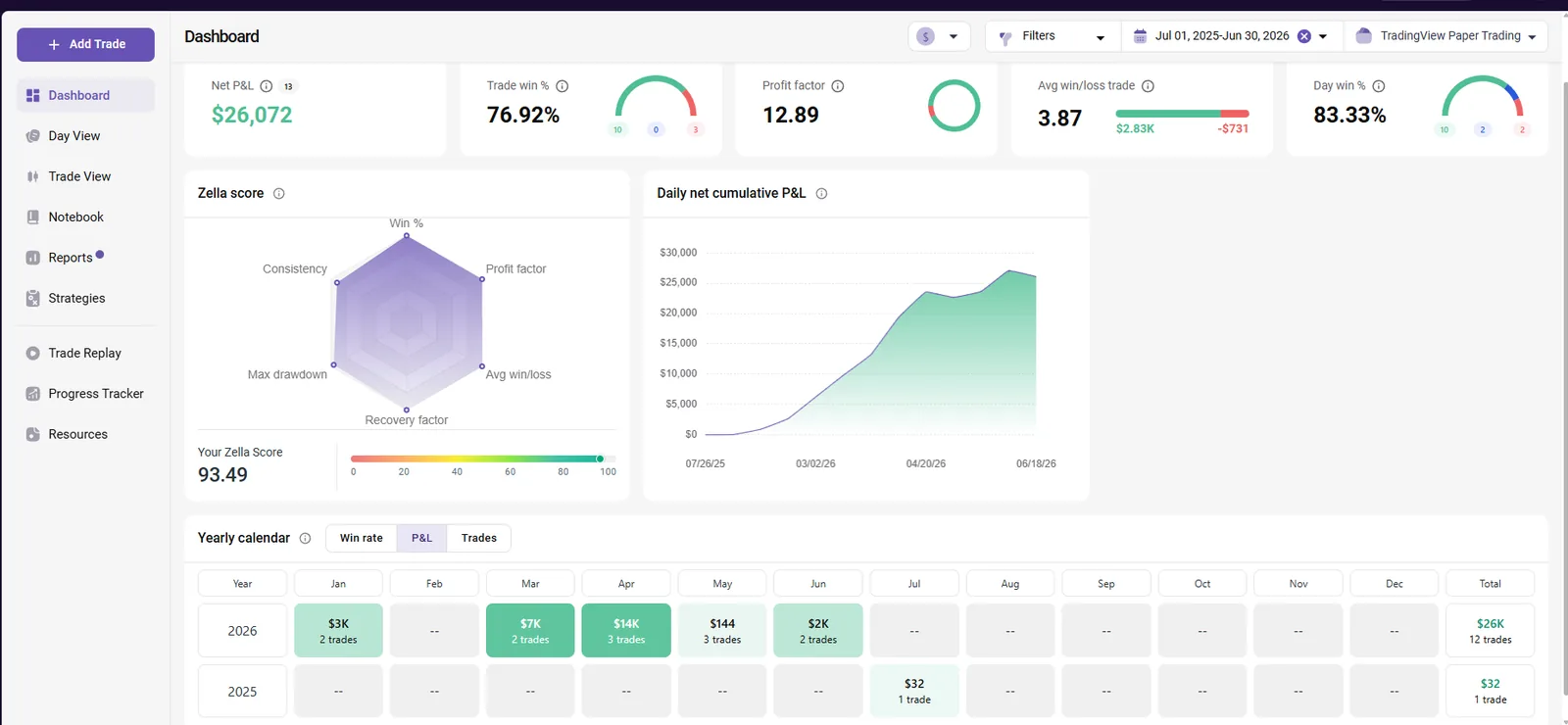
Task: Expand the date range dropdown arrow
Action: (1323, 36)
